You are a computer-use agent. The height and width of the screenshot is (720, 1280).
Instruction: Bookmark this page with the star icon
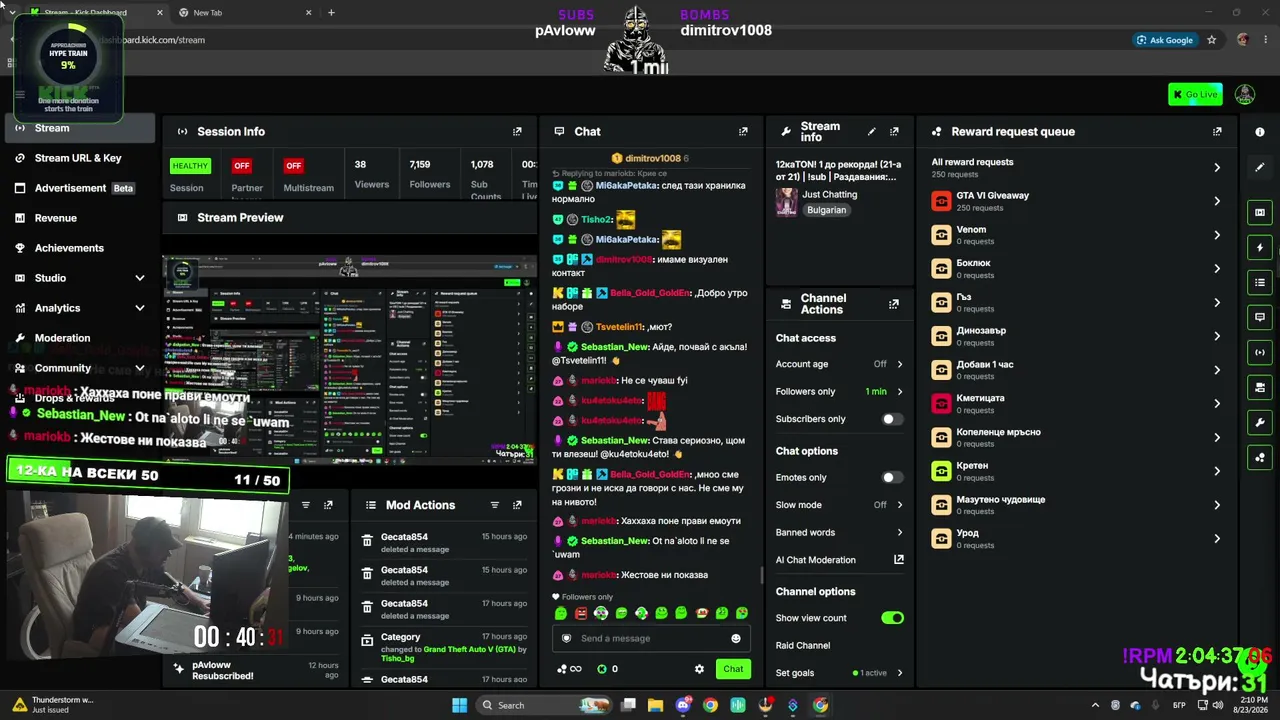pos(1212,40)
